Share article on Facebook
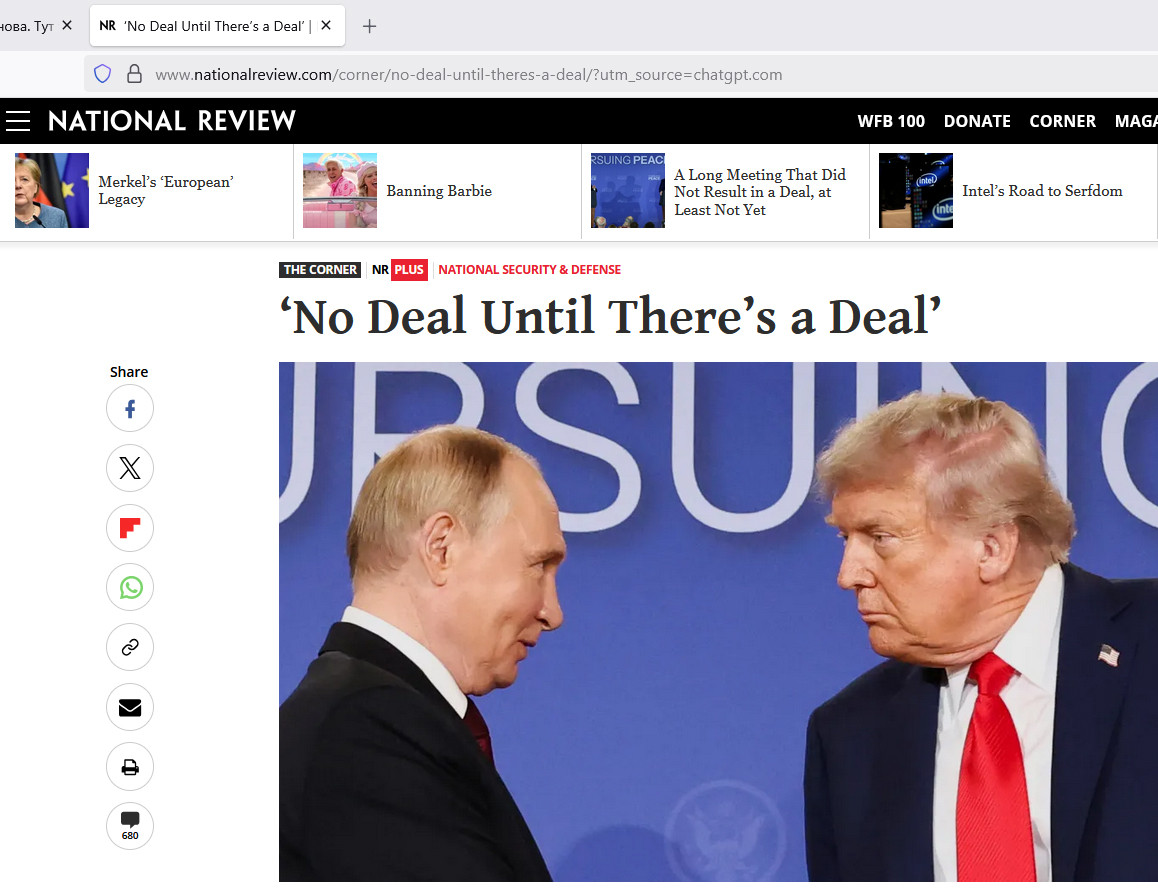The image size is (1158, 888). pos(130,409)
